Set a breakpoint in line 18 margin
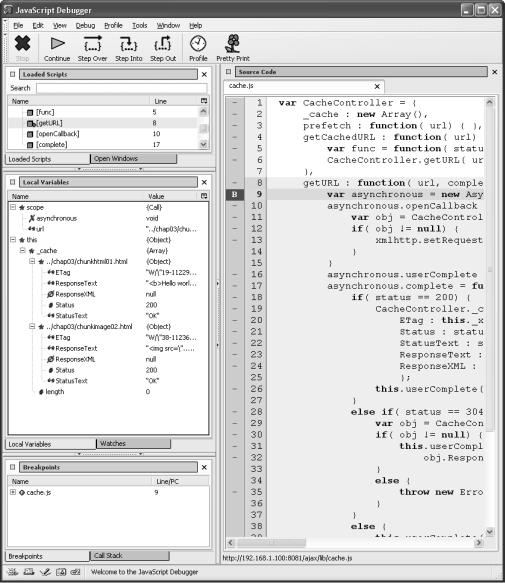 235,297
